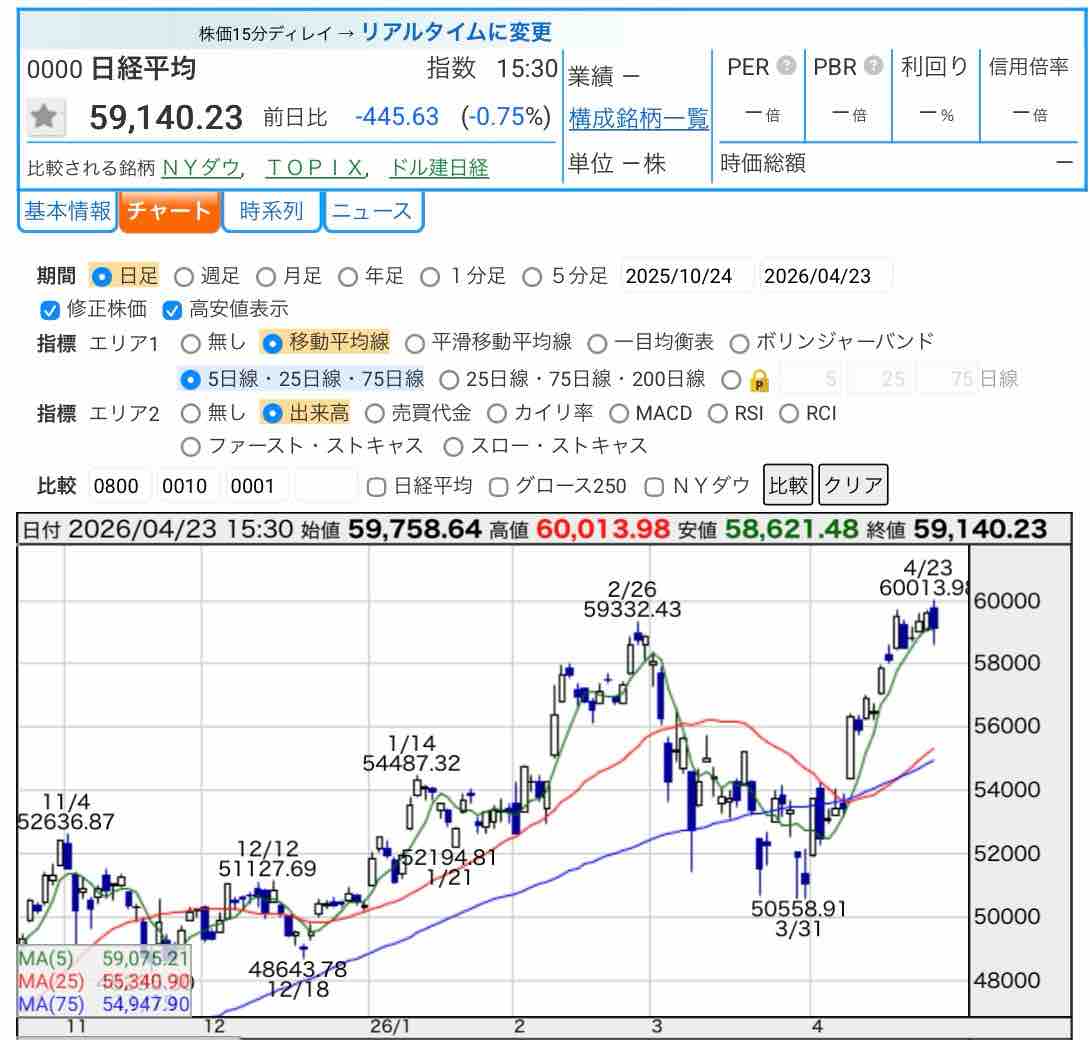The width and height of the screenshot is (1090, 1040).
Task: Select the 週足 period radio button
Action: tap(185, 277)
